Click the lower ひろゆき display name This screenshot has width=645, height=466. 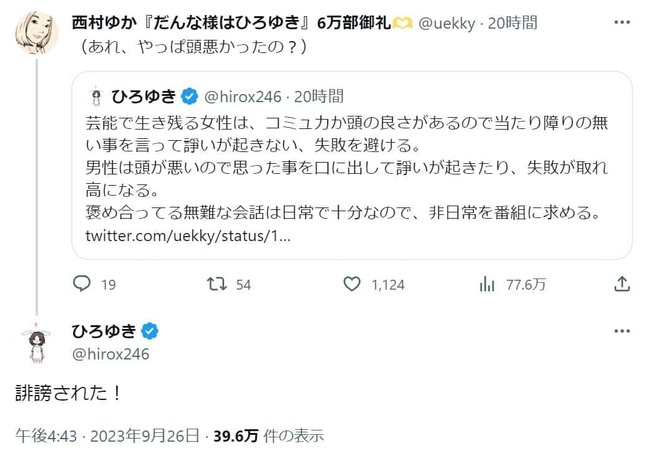click(103, 331)
